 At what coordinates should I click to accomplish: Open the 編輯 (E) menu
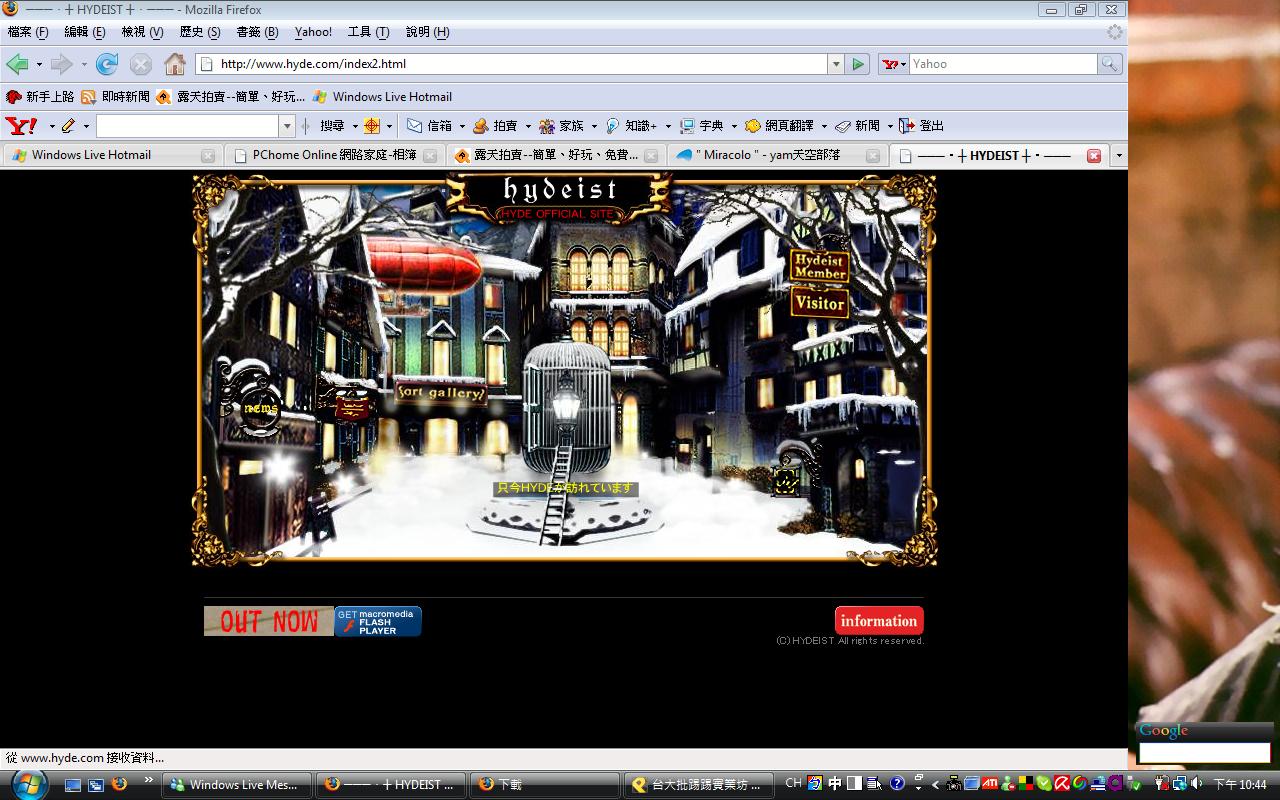85,32
